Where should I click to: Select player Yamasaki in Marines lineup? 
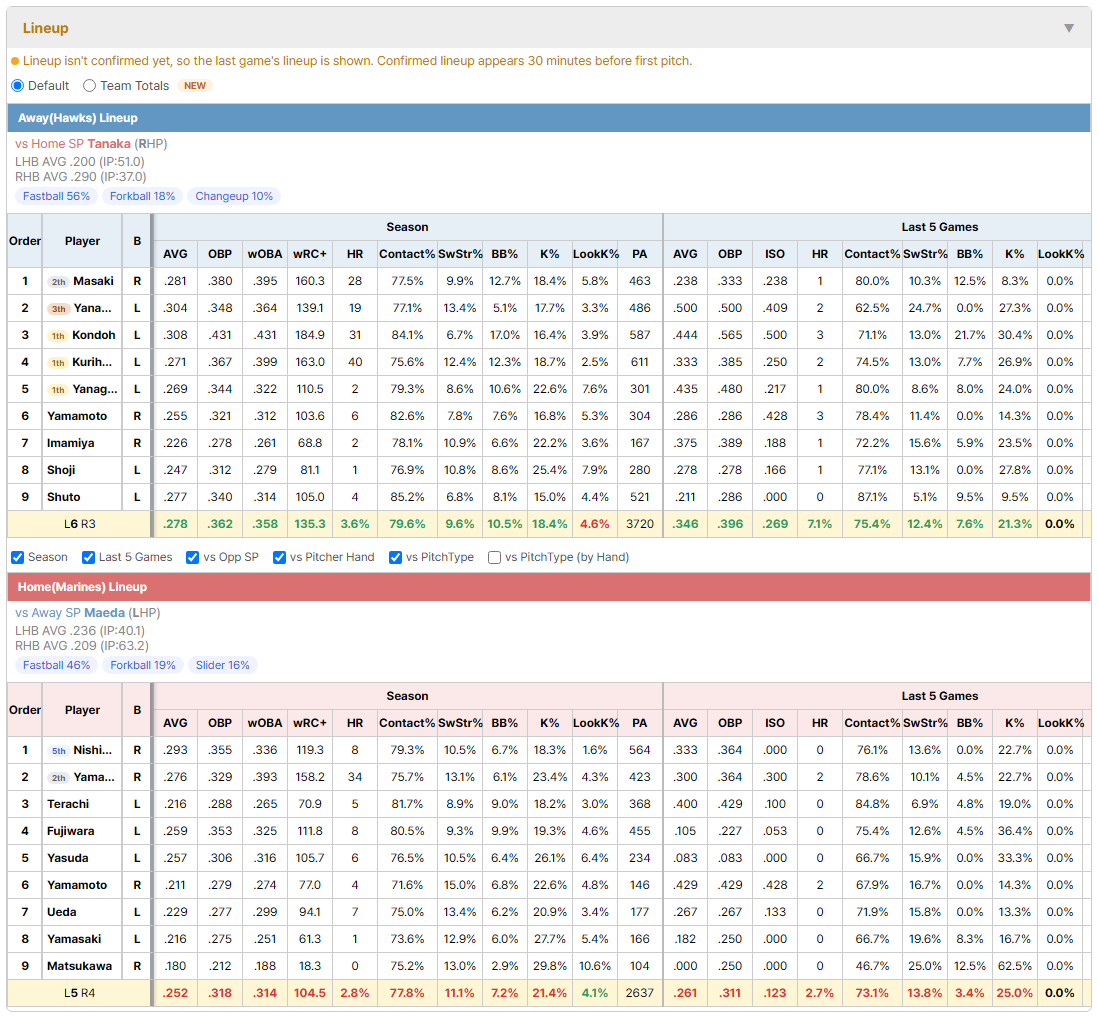(x=74, y=939)
